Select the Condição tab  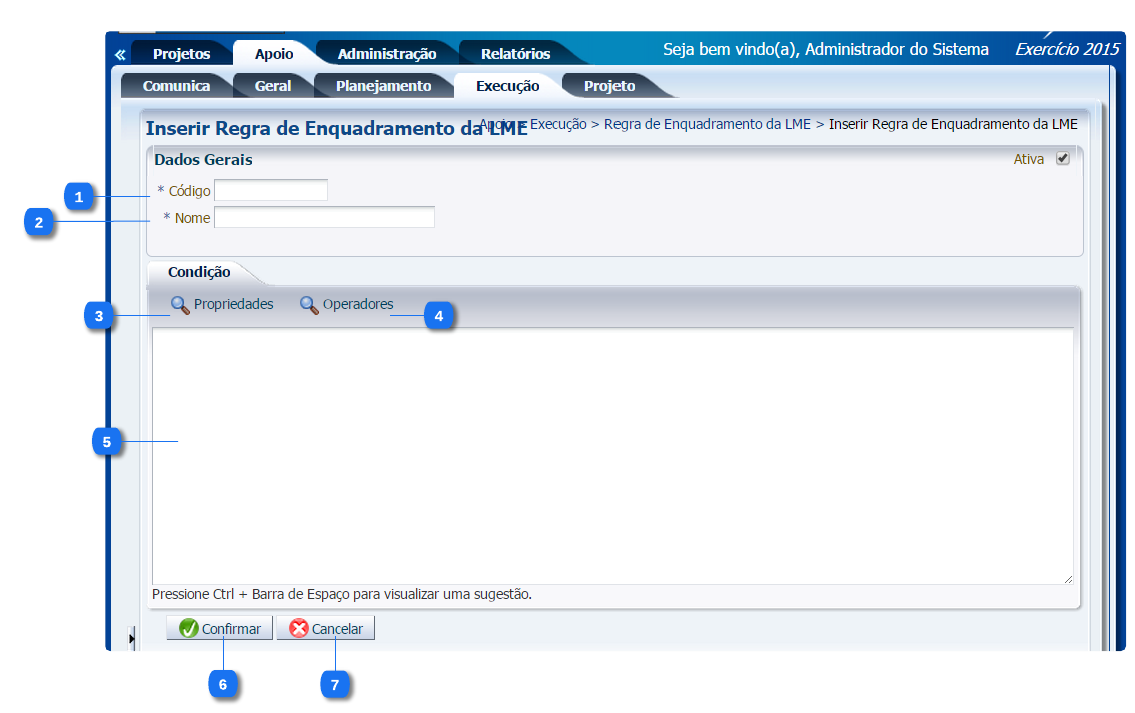coord(199,272)
